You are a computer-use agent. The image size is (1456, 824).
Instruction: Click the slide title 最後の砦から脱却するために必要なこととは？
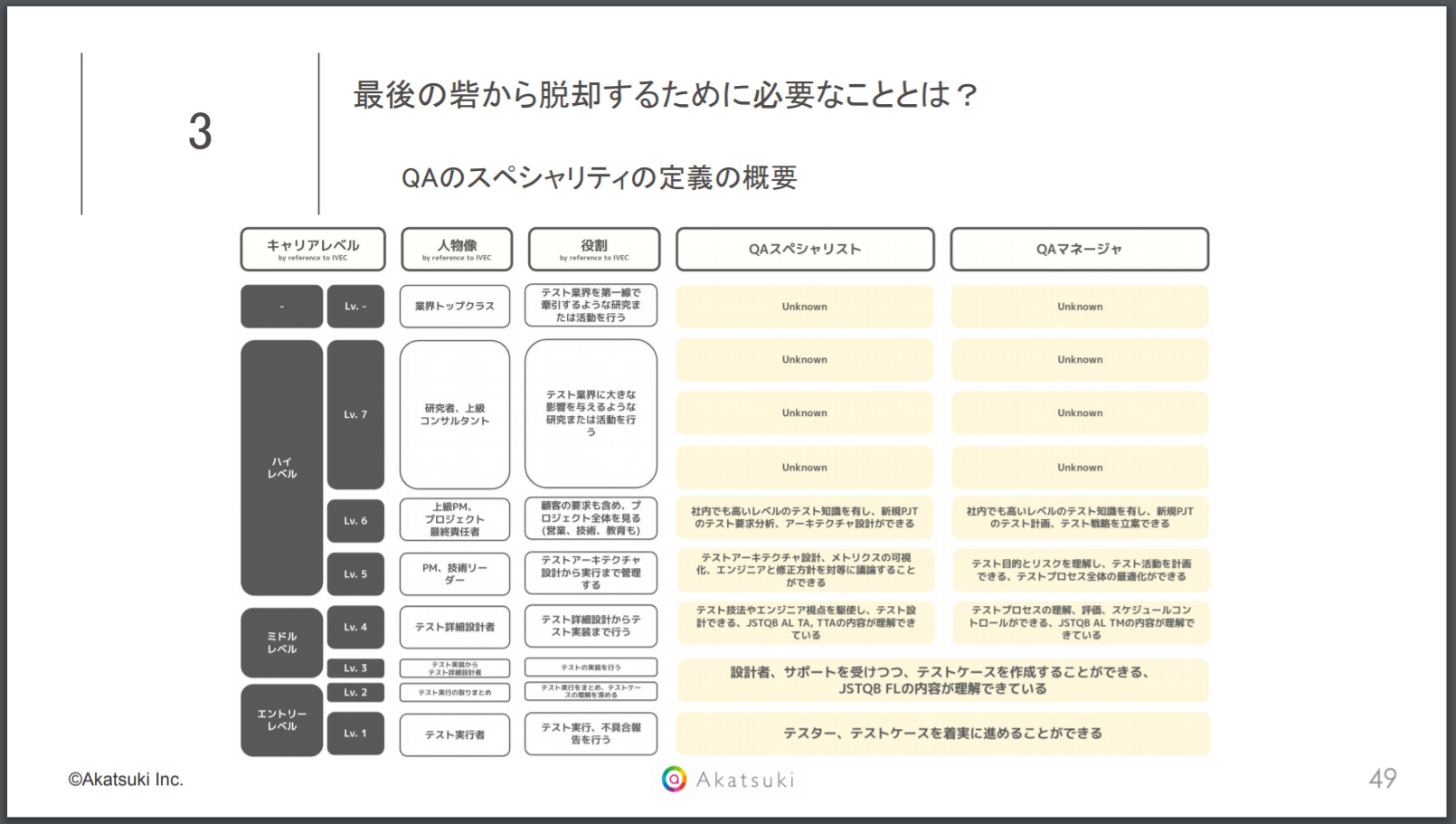tap(666, 94)
